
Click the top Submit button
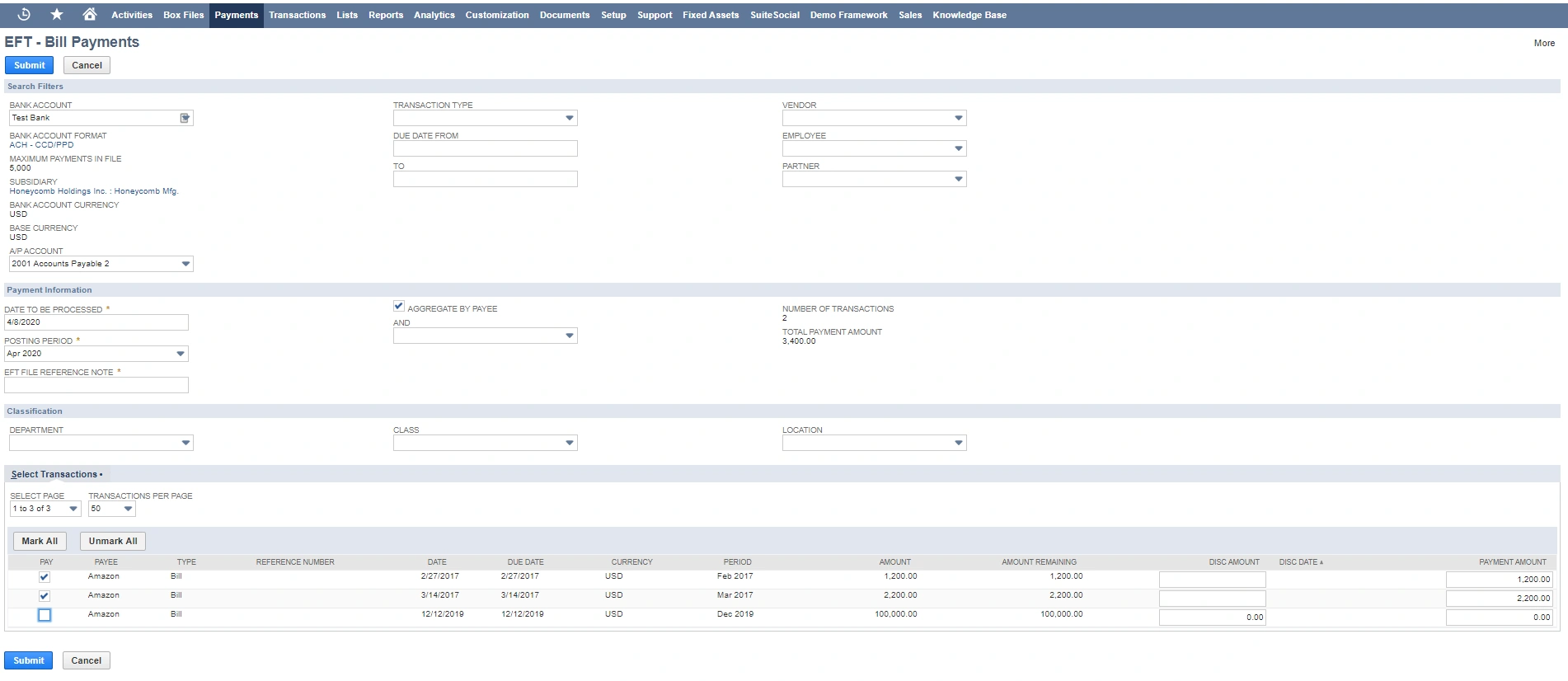click(x=30, y=65)
